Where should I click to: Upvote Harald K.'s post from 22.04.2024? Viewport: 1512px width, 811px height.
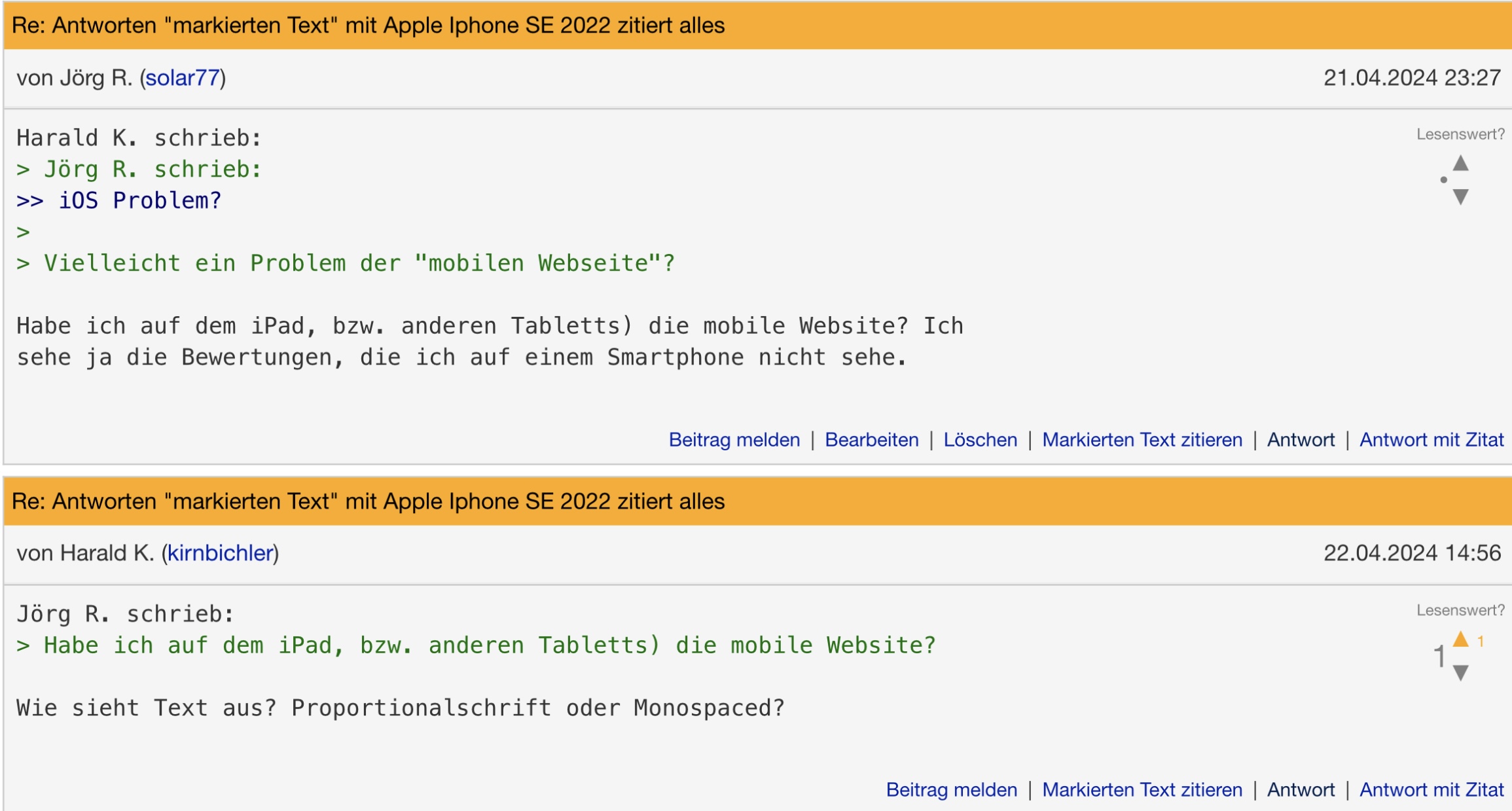pos(1460,639)
